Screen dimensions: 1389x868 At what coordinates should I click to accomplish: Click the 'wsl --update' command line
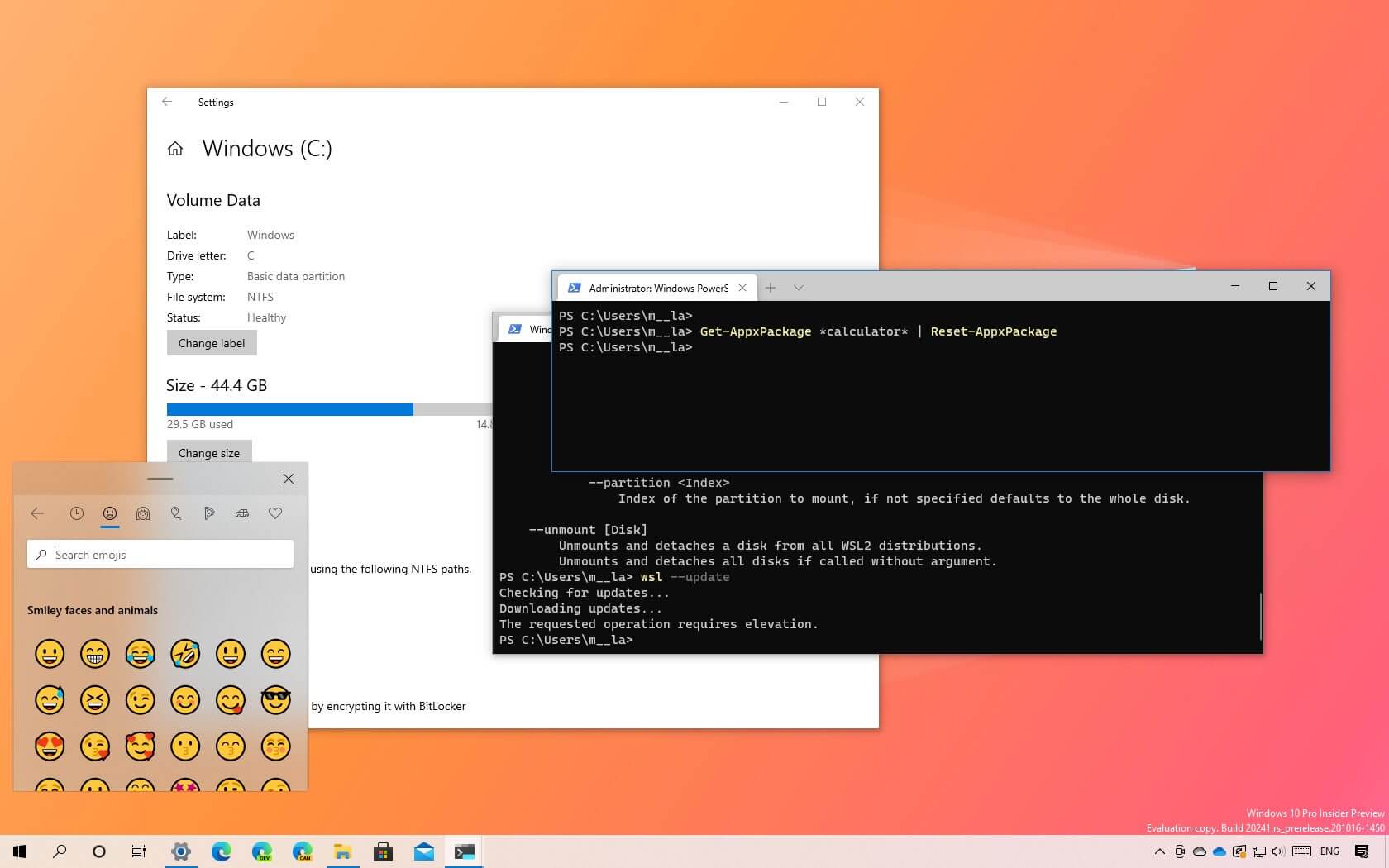tap(685, 577)
